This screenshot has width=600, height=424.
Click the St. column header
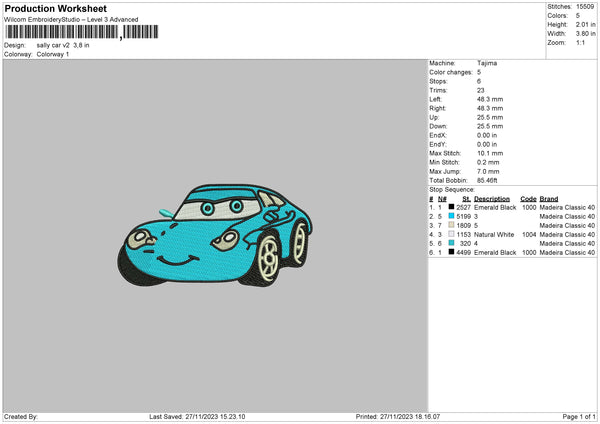pyautogui.click(x=466, y=198)
